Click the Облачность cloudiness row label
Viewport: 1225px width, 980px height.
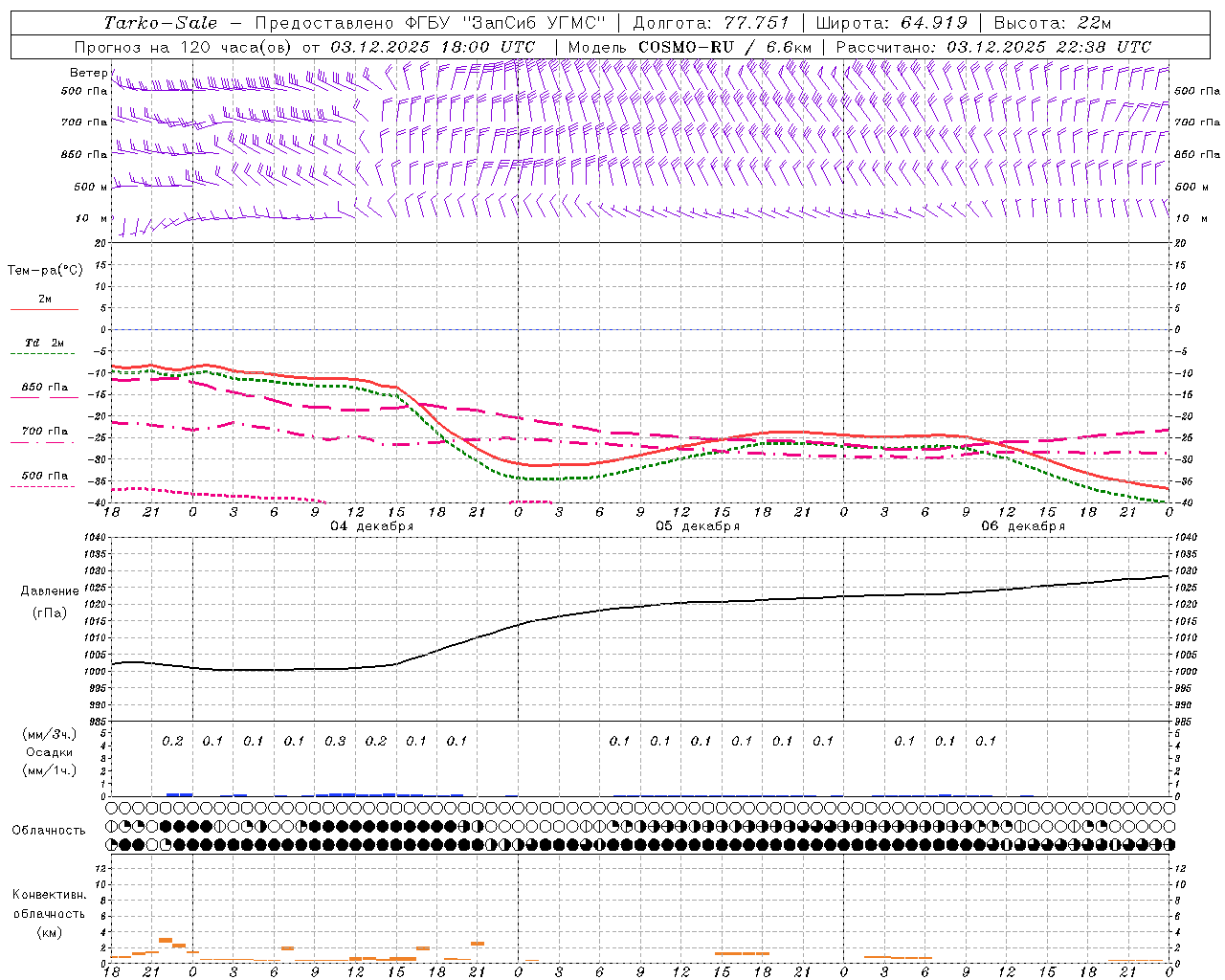pyautogui.click(x=49, y=830)
